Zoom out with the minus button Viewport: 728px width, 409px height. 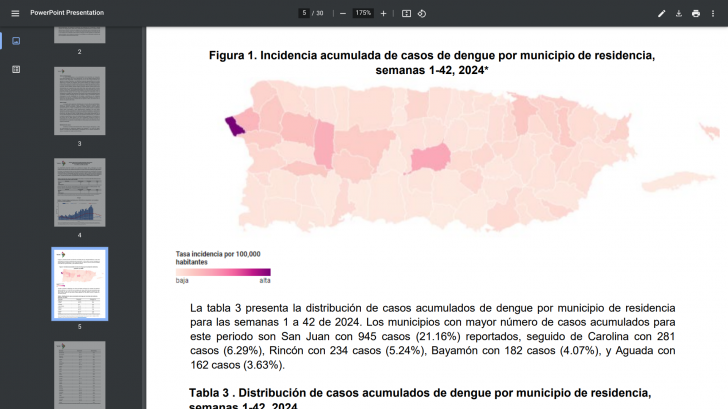pyautogui.click(x=343, y=13)
